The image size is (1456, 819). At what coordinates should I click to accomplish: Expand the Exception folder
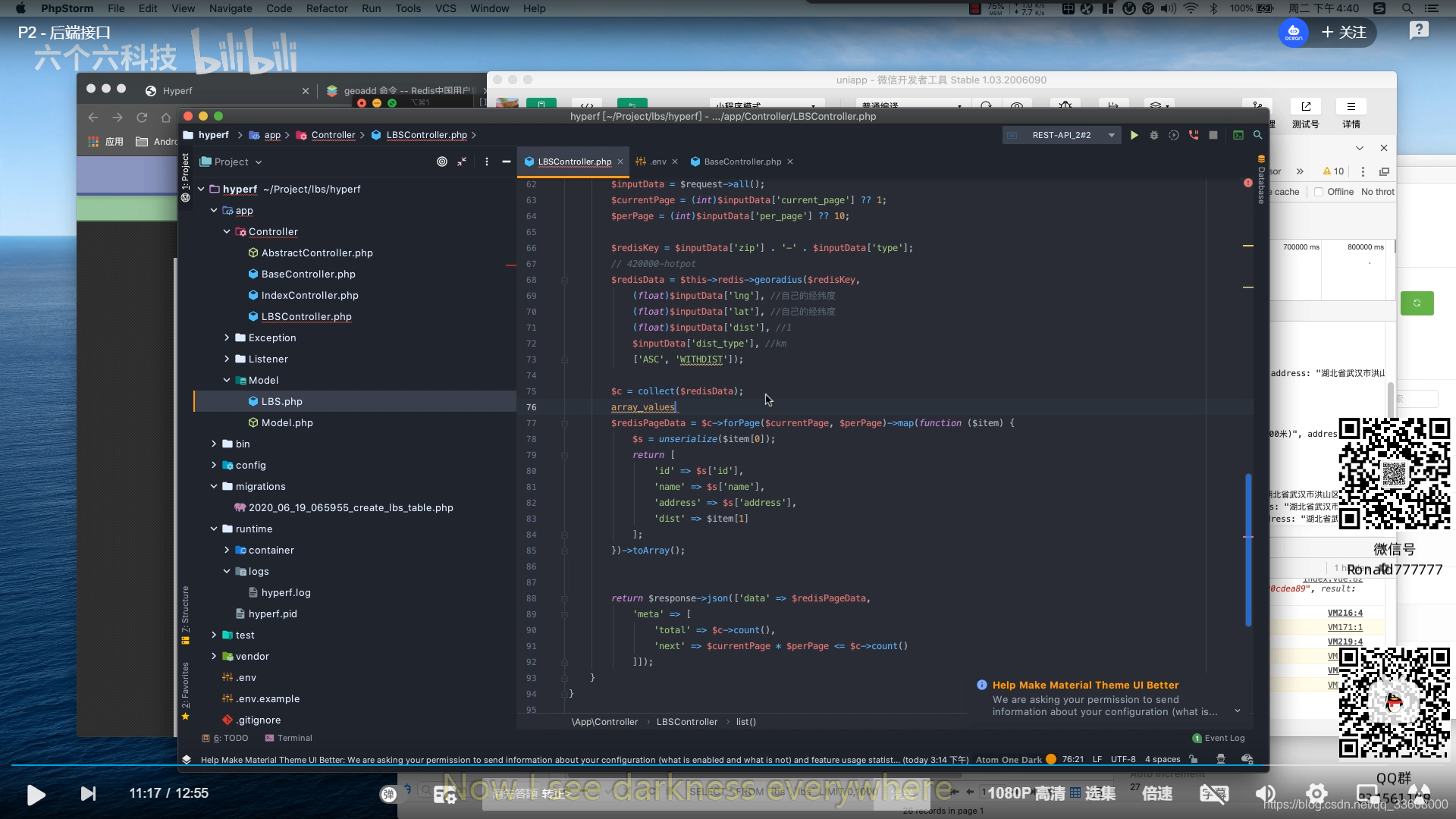[226, 337]
